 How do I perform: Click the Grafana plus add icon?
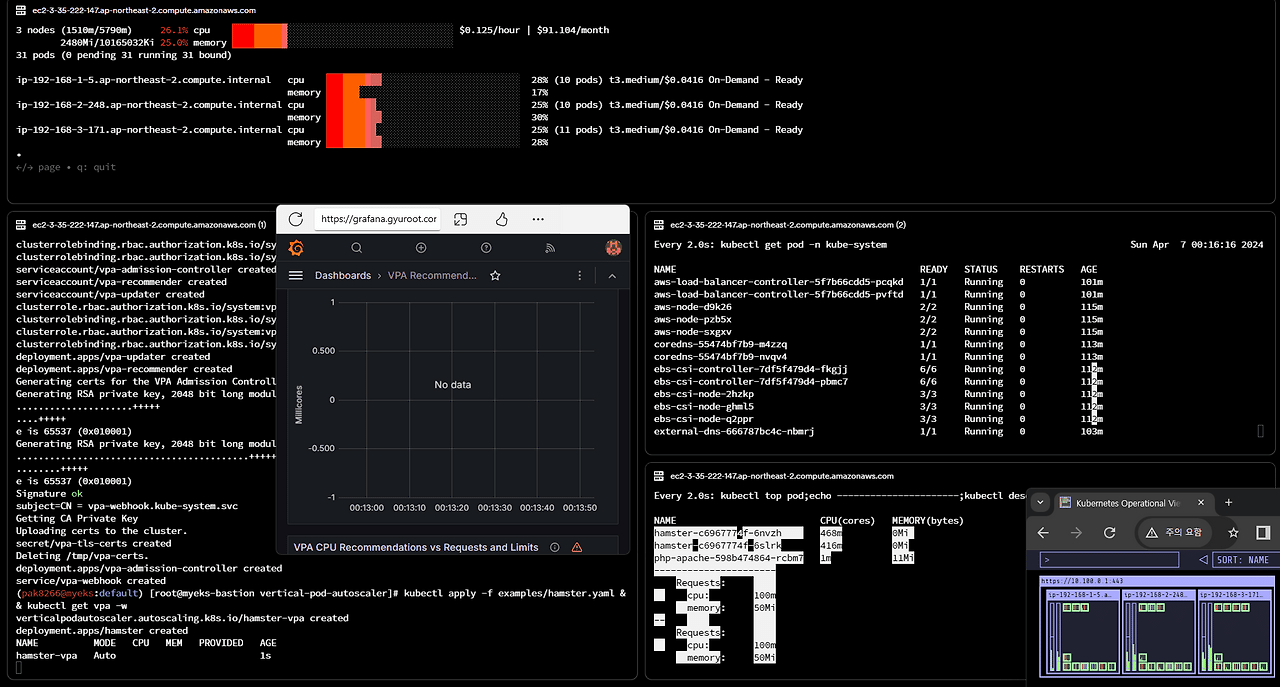pyautogui.click(x=421, y=248)
